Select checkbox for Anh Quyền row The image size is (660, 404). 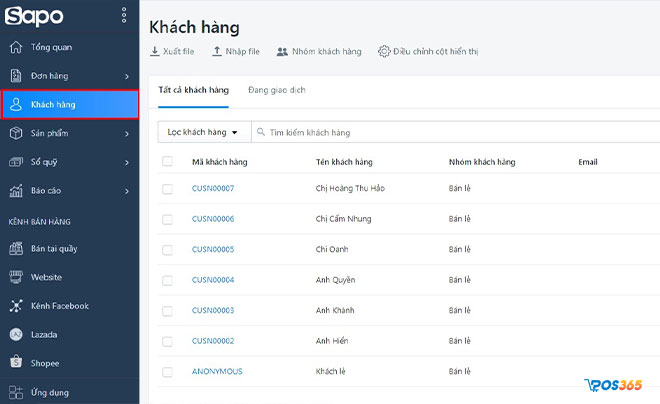pos(167,280)
